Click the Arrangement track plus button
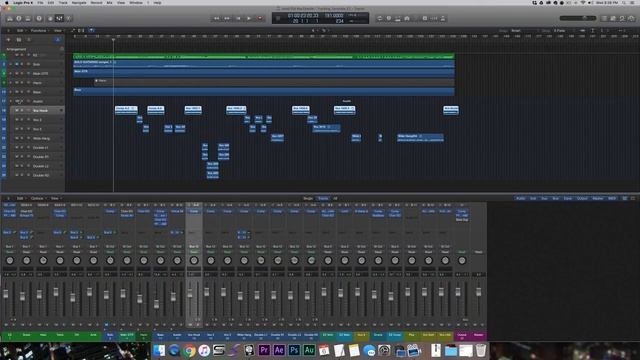 [62, 49]
